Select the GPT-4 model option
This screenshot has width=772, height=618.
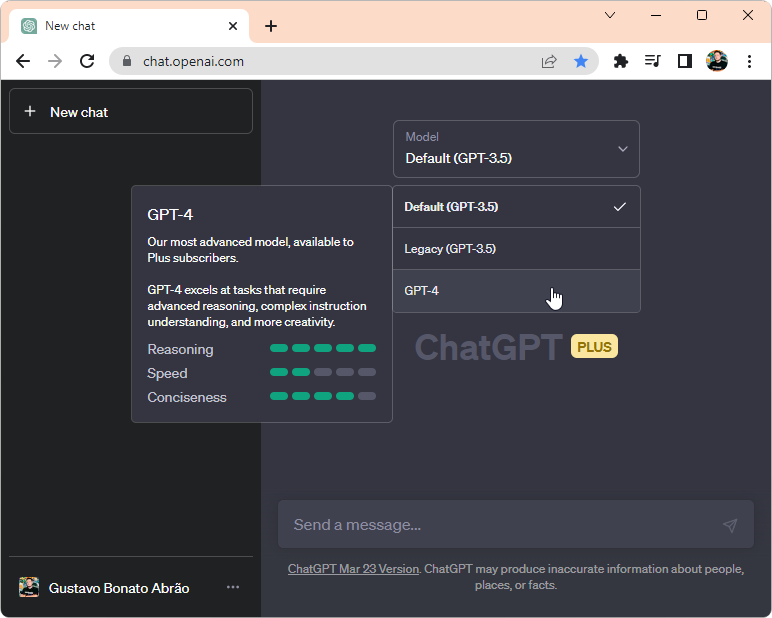[x=516, y=291]
